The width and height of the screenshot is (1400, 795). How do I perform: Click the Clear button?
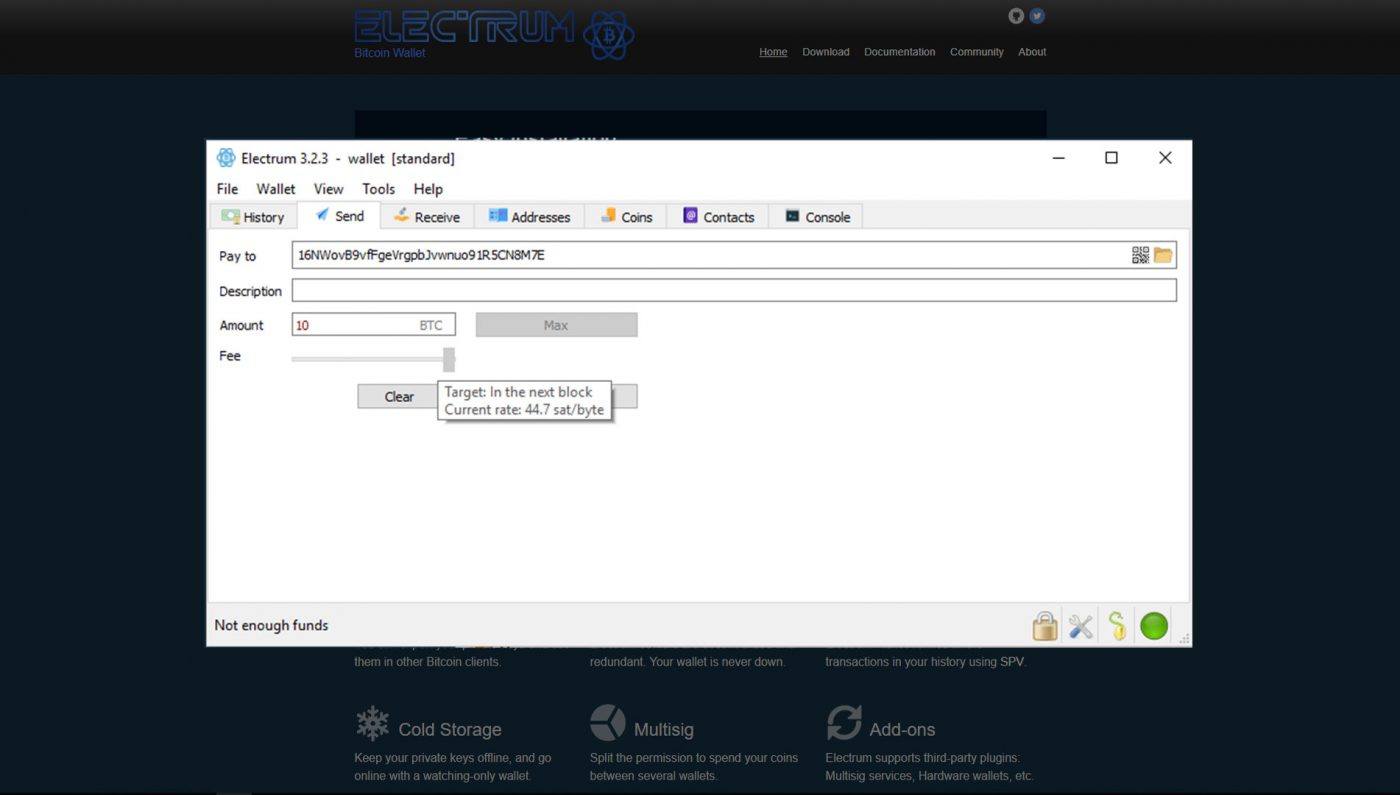[399, 397]
